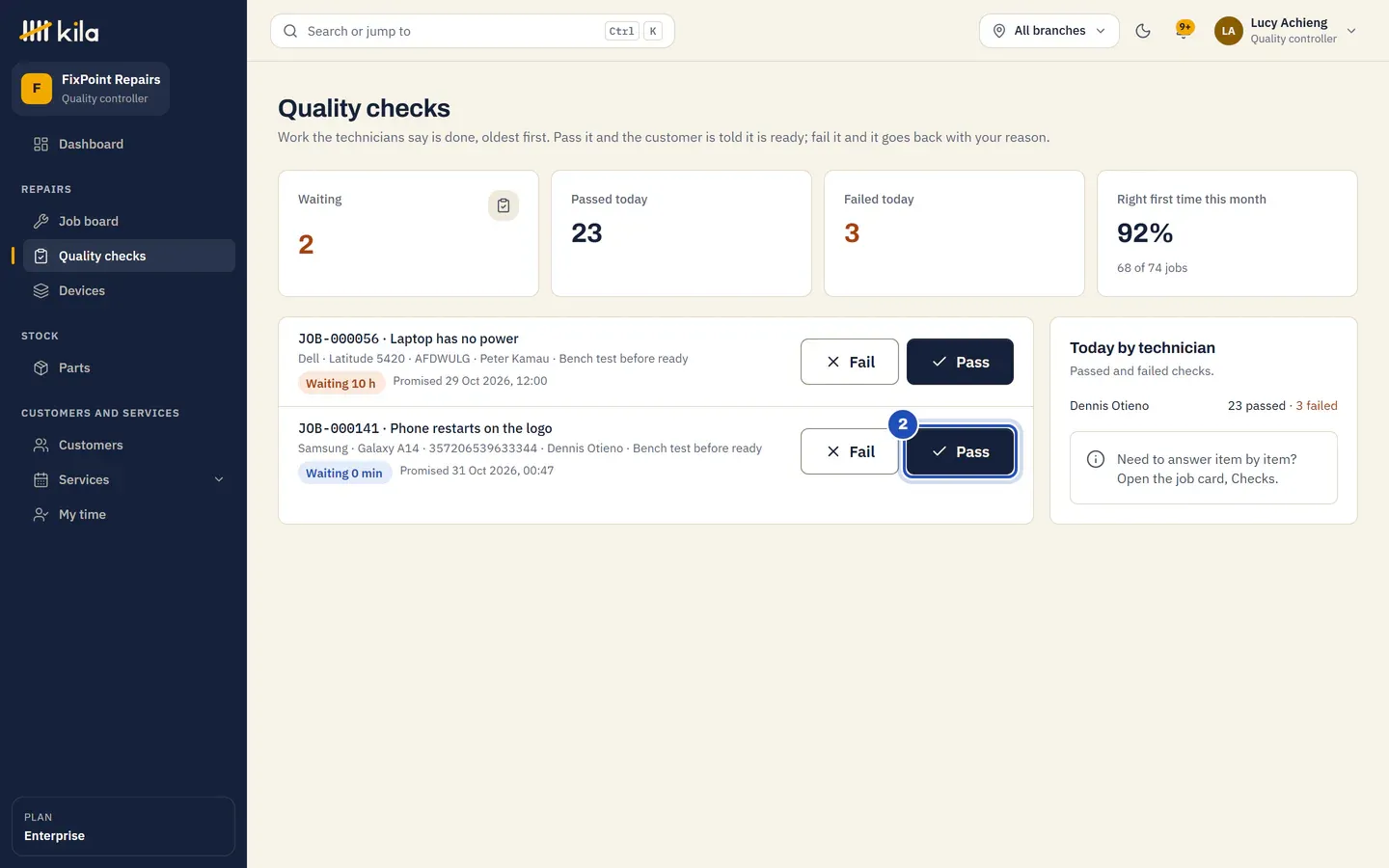This screenshot has height=868, width=1389.
Task: Click the search magnifier icon
Action: click(290, 31)
